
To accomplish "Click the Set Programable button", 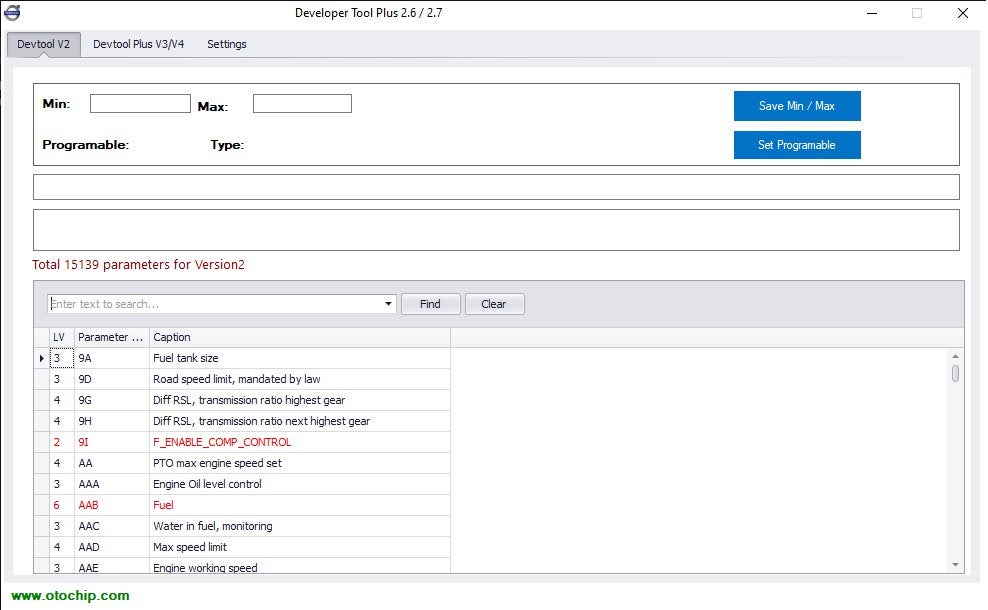I will pyautogui.click(x=797, y=145).
